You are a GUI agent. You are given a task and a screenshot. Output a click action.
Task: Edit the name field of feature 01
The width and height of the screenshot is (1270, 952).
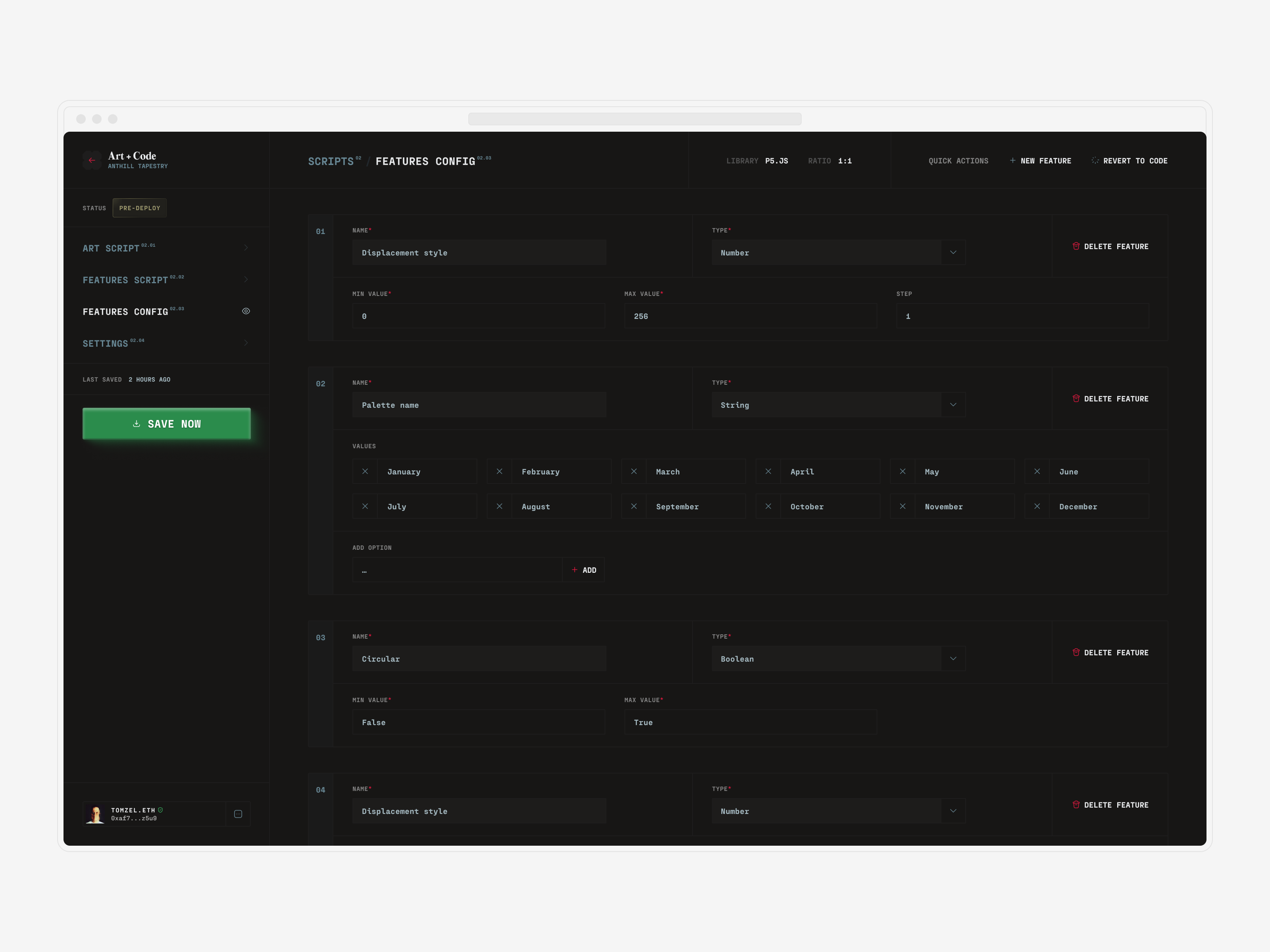tap(479, 253)
